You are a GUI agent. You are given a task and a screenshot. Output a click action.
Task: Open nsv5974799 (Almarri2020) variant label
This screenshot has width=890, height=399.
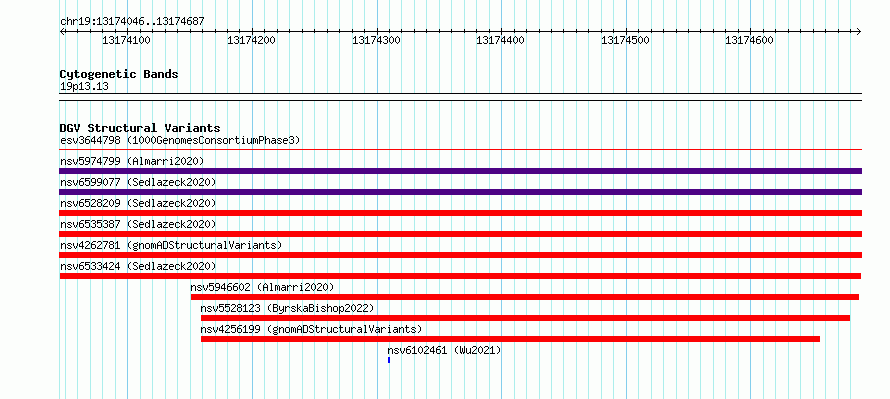(x=132, y=161)
